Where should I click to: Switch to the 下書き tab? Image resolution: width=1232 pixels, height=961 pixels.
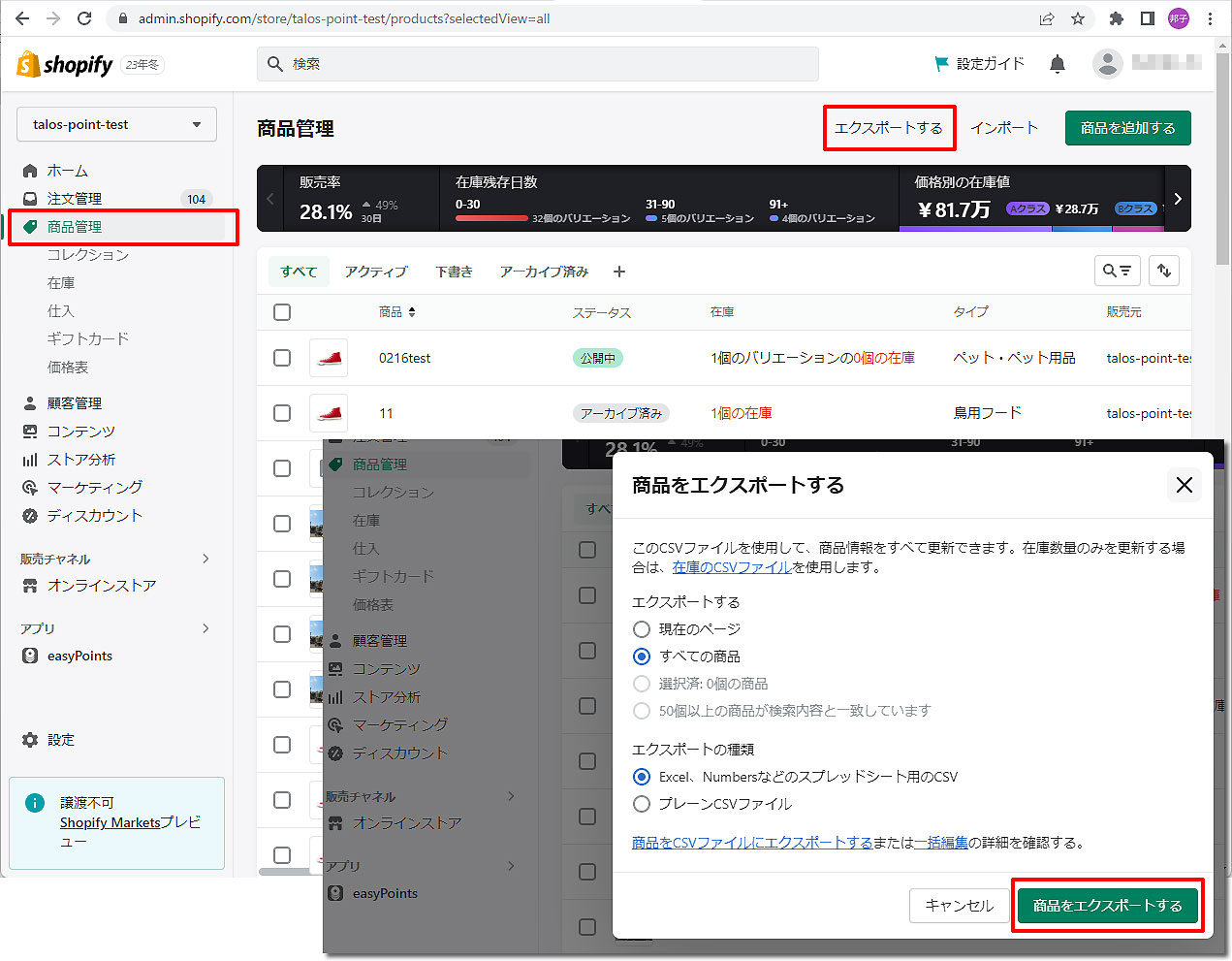click(x=454, y=272)
